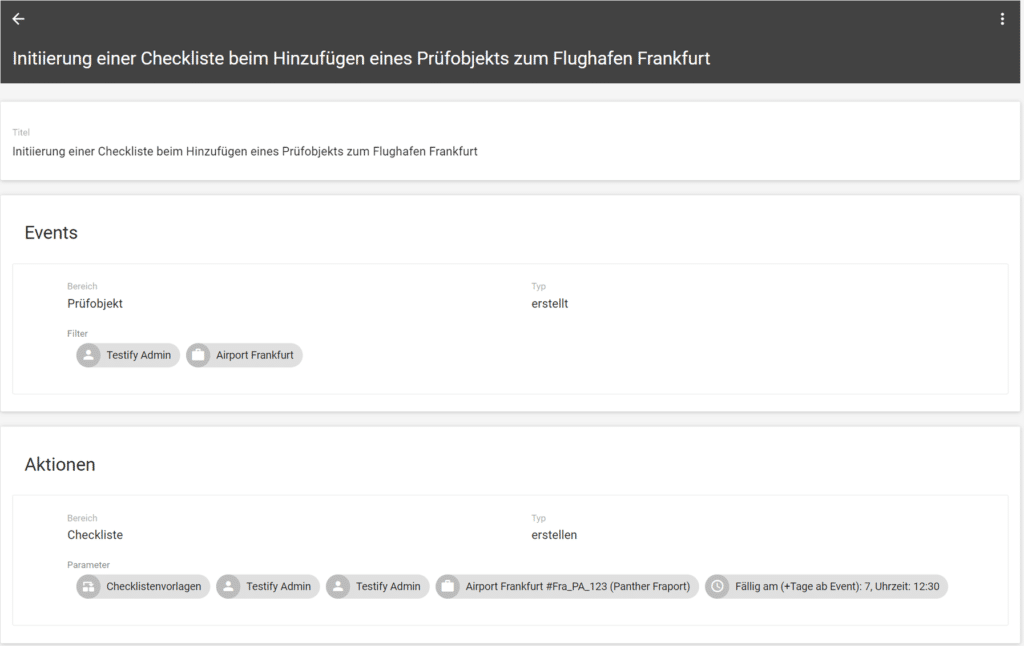Go back using the arrow icon
This screenshot has height=646, width=1024.
click(18, 19)
